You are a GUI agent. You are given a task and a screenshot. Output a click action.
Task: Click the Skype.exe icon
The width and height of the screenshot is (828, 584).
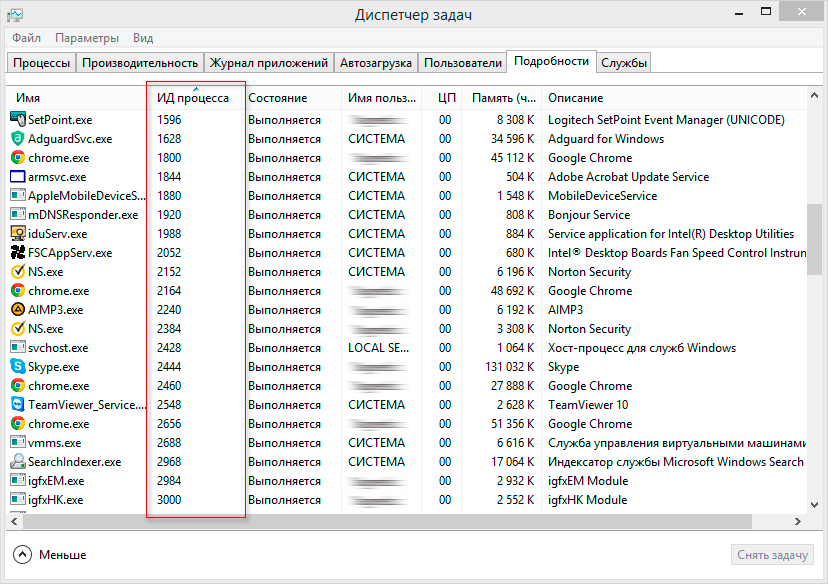(18, 366)
